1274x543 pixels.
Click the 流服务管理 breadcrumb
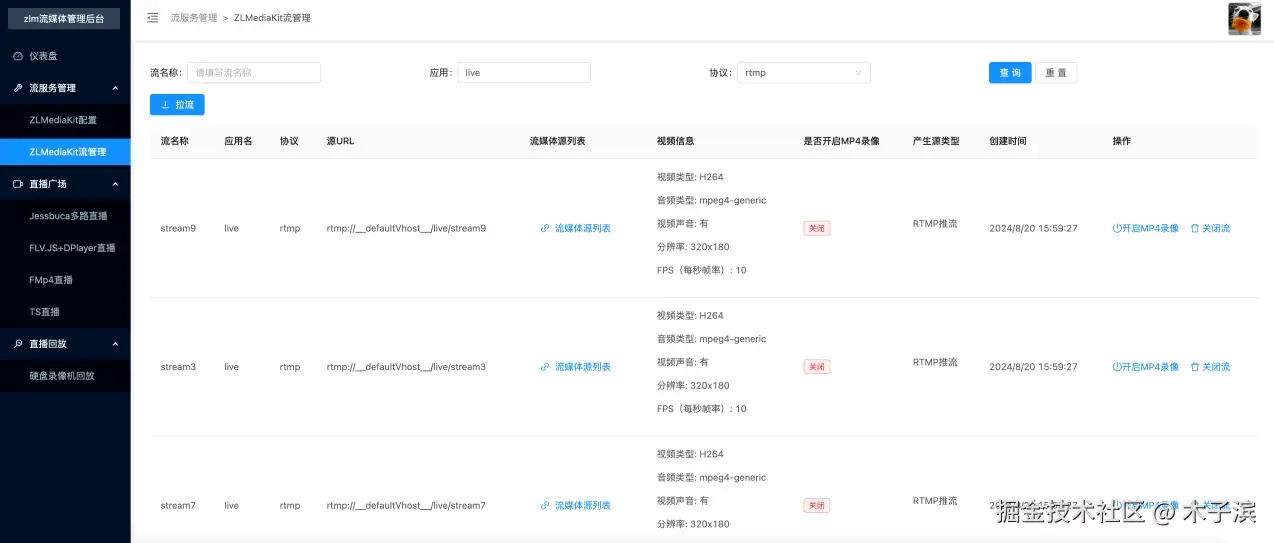(193, 18)
